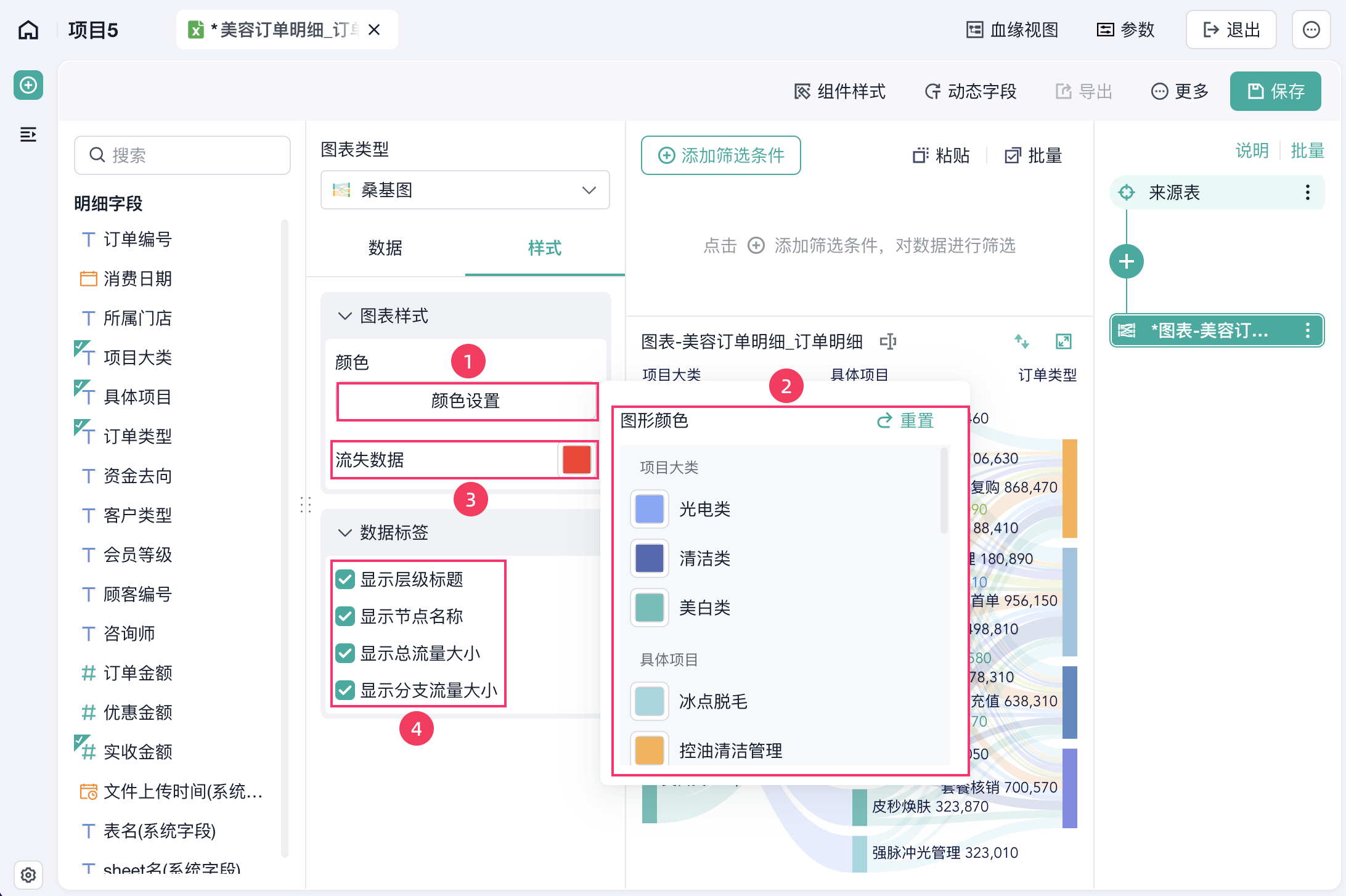This screenshot has width=1346, height=896.
Task: Click the 粘贴 paste button
Action: coord(941,155)
